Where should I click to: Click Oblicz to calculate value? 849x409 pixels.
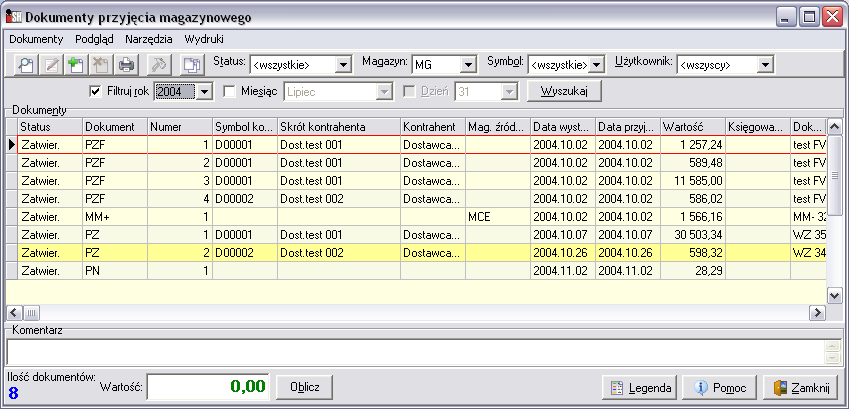(304, 387)
